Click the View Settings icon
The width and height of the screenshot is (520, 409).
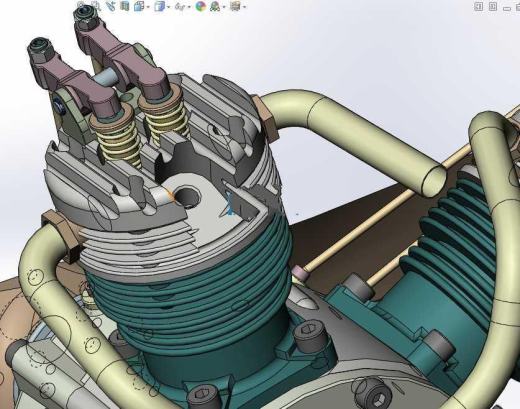[235, 6]
